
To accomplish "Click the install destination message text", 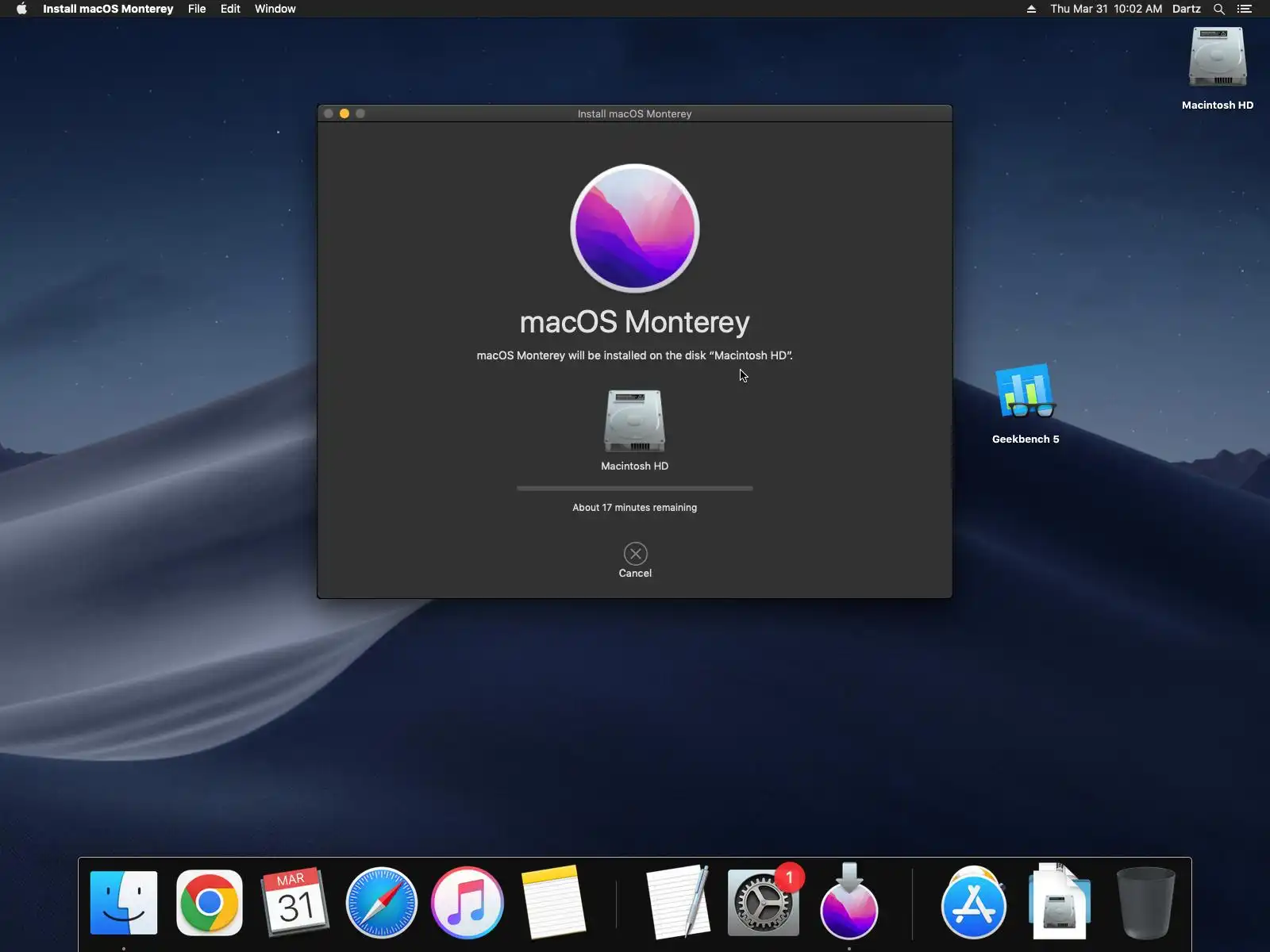I will click(x=635, y=355).
